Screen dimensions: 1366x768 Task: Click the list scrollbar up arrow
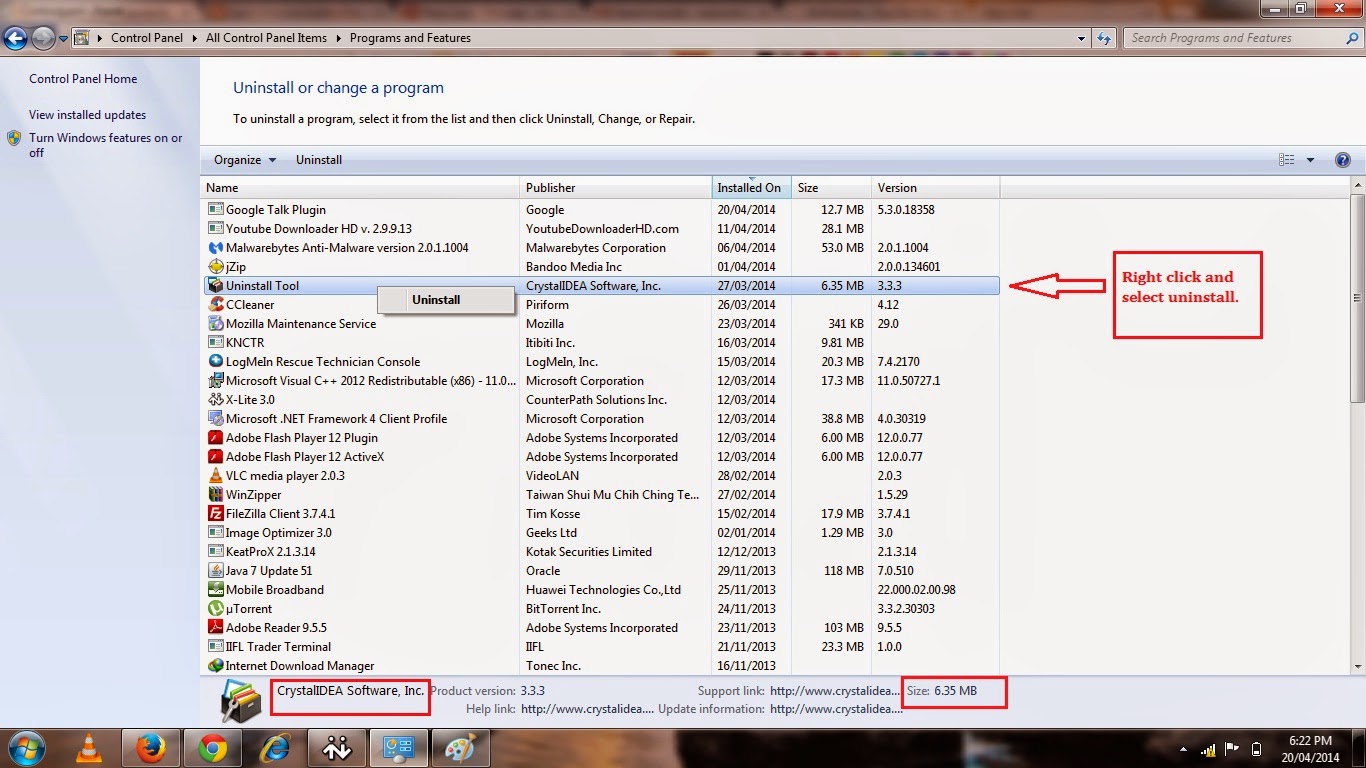point(1357,185)
